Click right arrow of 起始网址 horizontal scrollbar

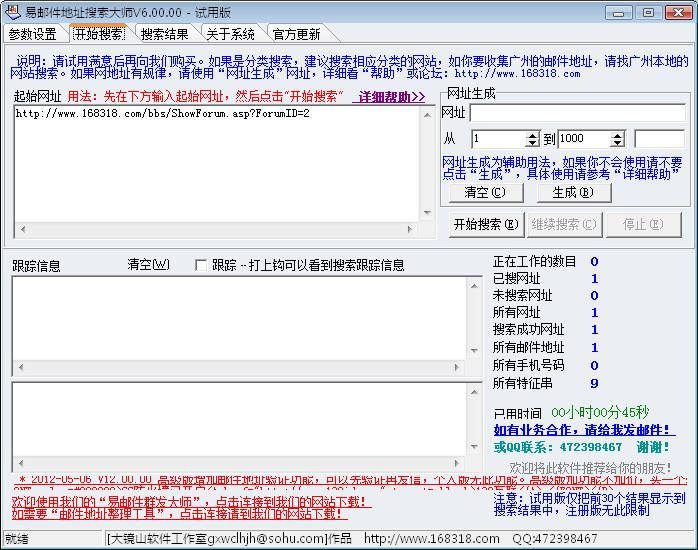410,229
